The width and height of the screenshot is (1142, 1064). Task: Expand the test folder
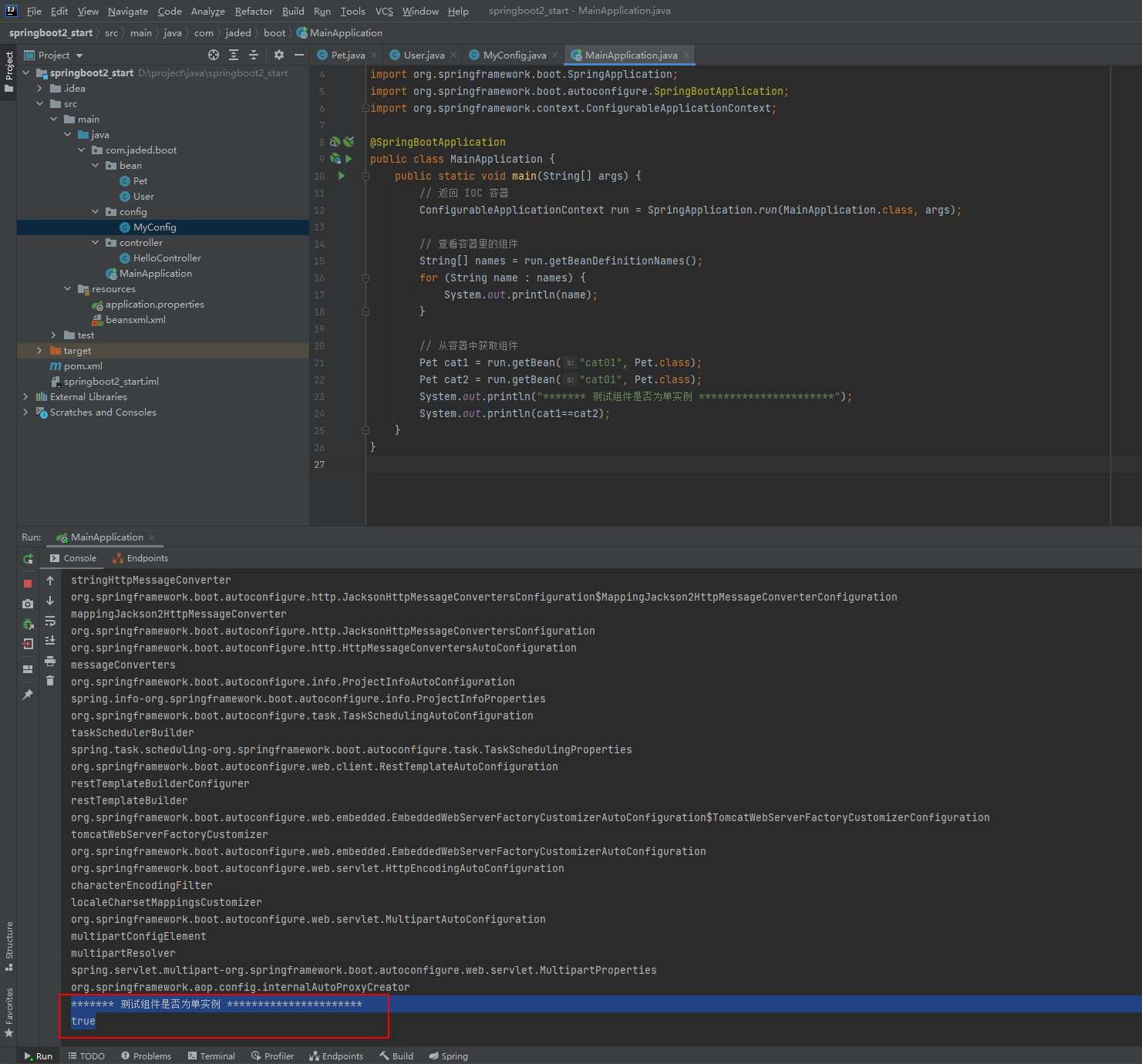tap(54, 335)
